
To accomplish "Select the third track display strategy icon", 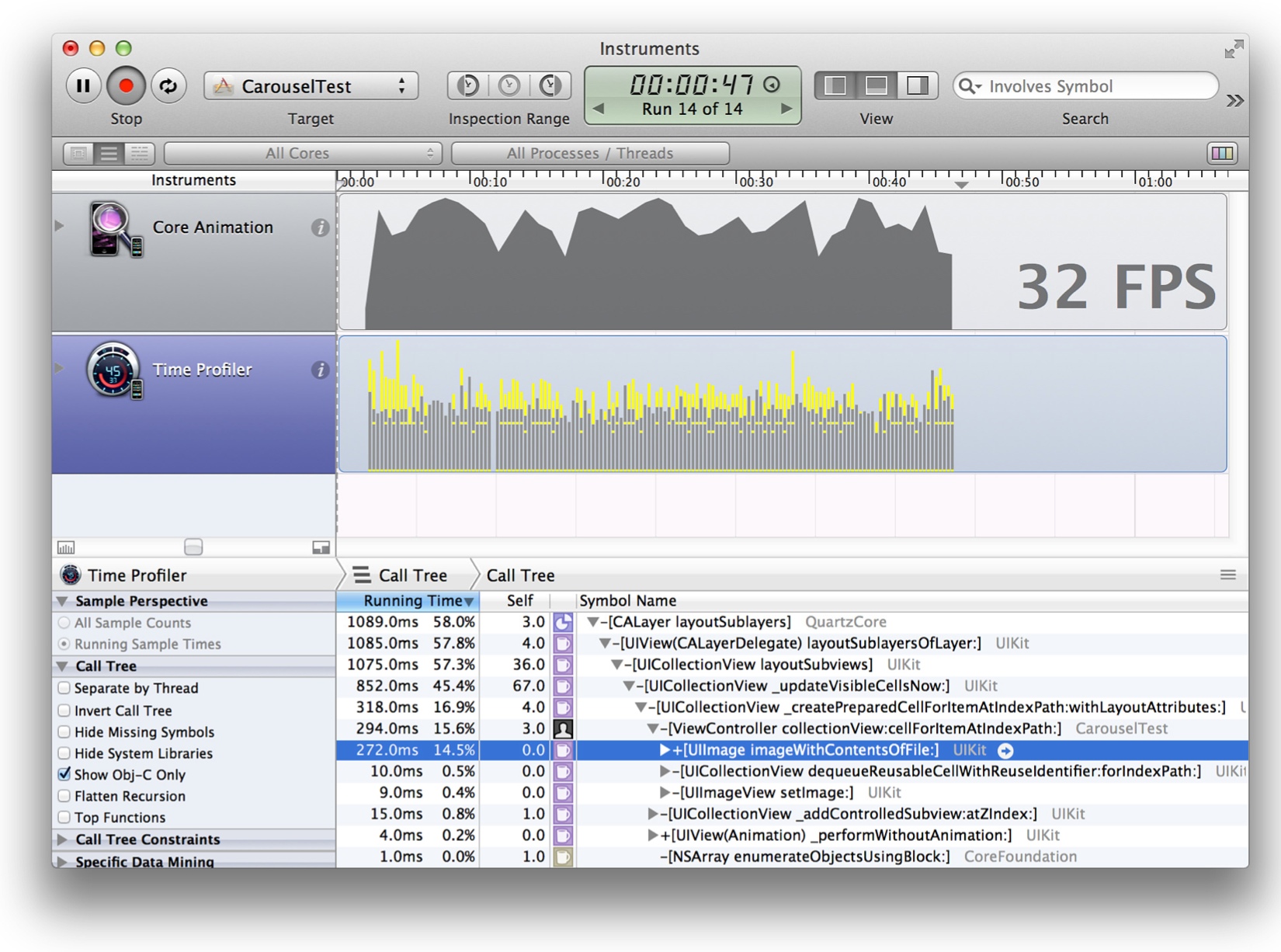I will tap(139, 153).
